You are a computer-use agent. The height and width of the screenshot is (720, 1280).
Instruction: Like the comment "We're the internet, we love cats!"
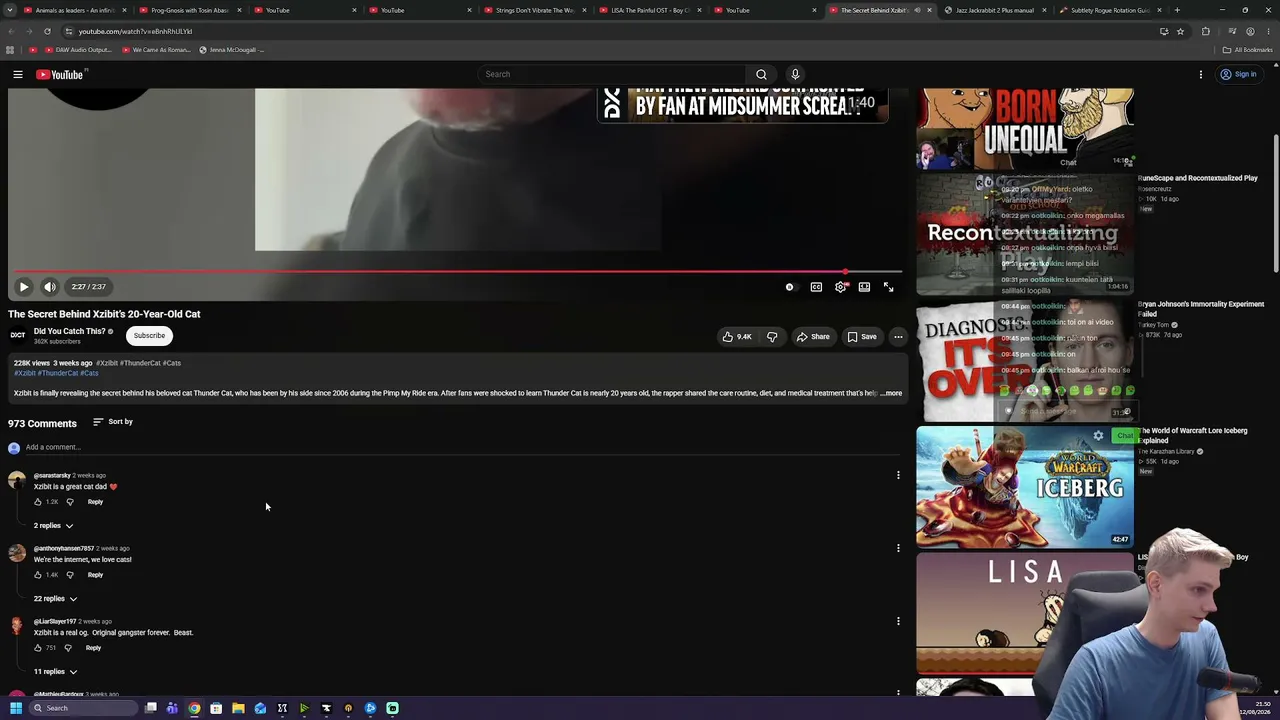click(38, 575)
